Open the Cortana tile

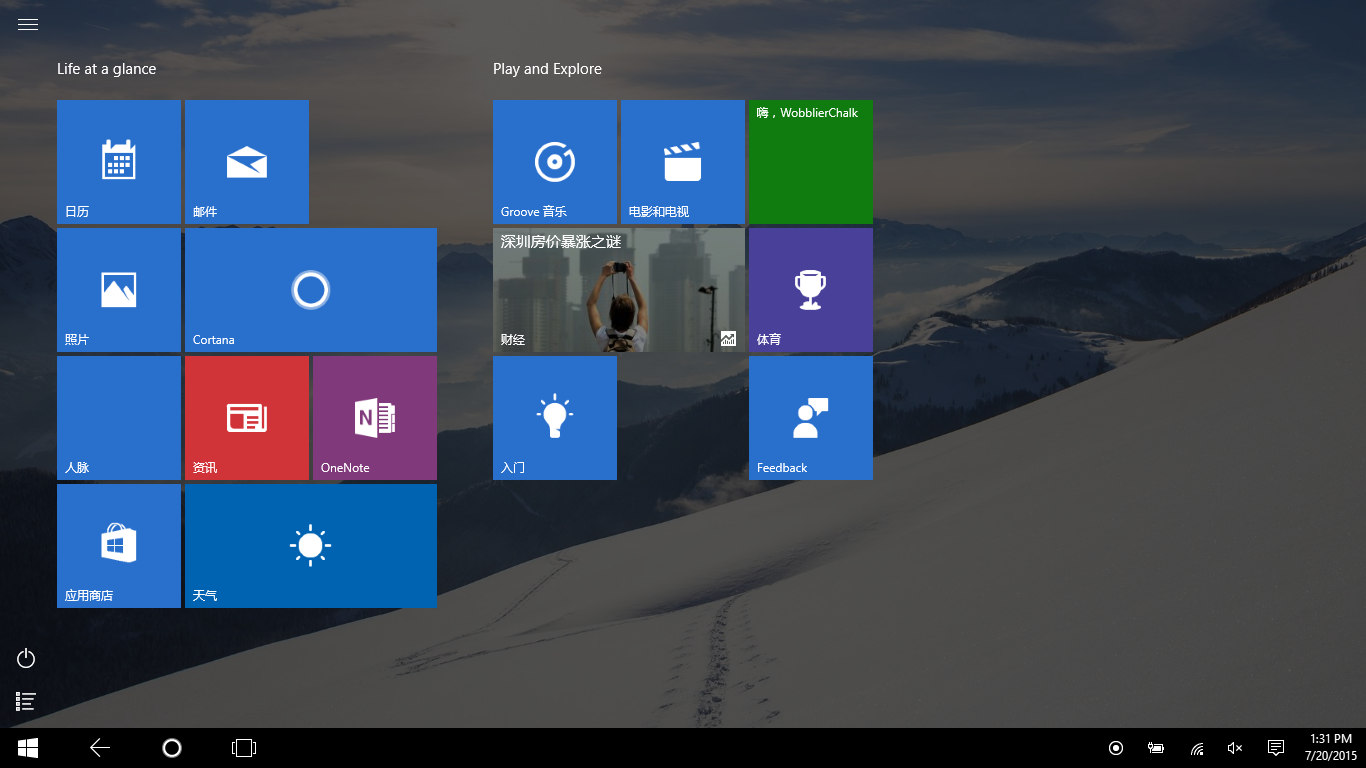310,289
